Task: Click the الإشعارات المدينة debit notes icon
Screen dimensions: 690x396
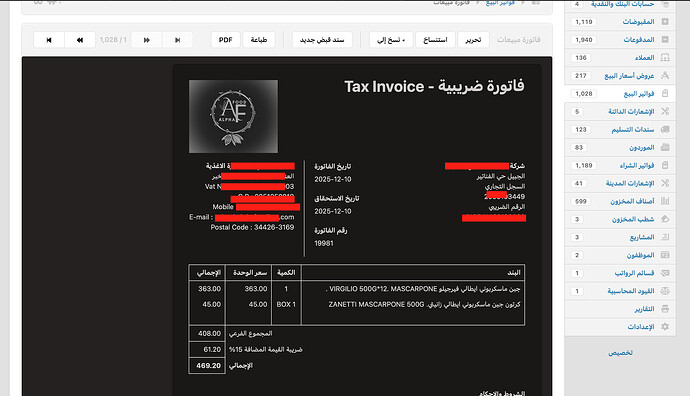Action: point(665,183)
